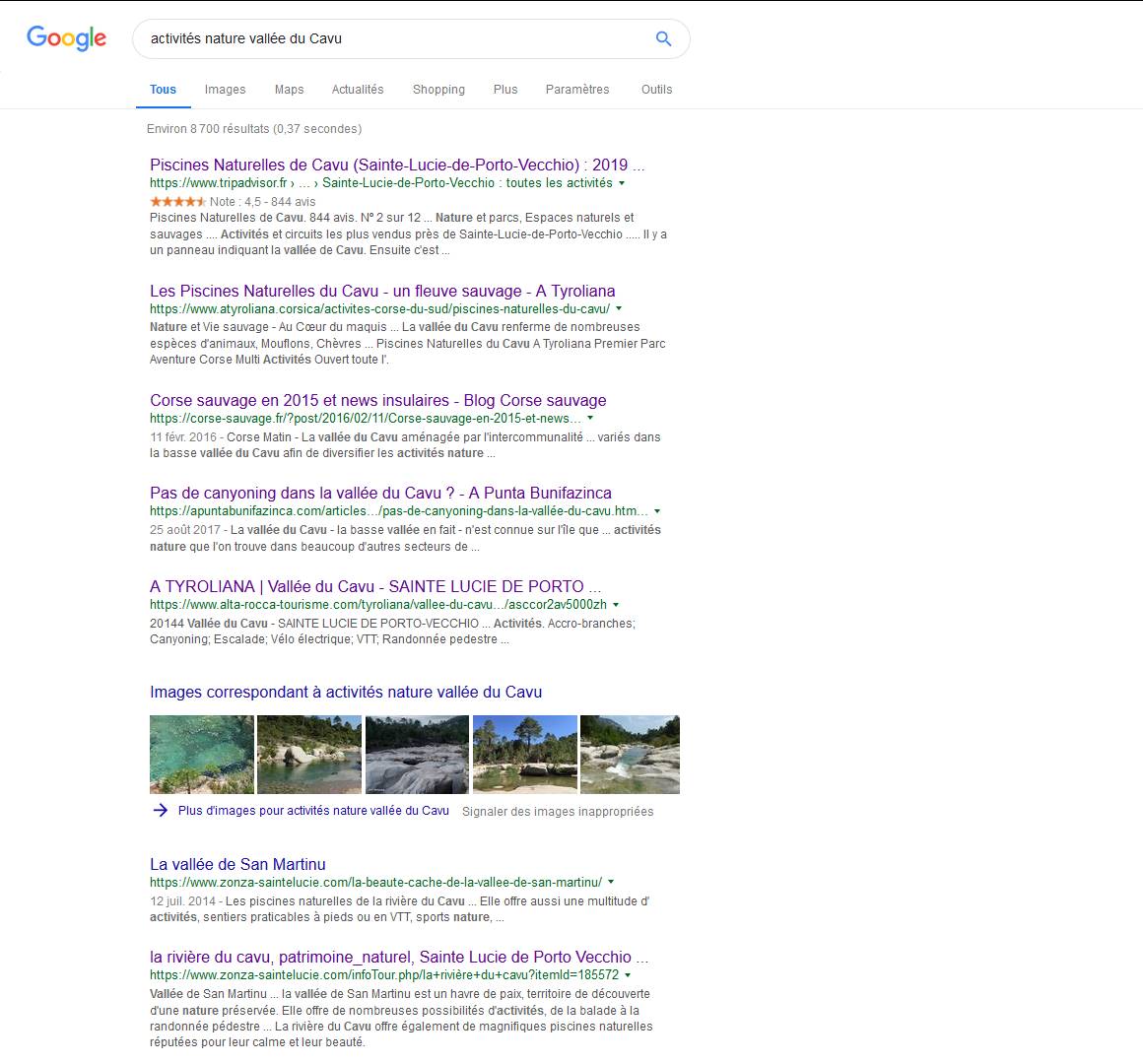The width and height of the screenshot is (1143, 1064).
Task: Click '12 juil. 2014' snippet date
Action: 183,901
